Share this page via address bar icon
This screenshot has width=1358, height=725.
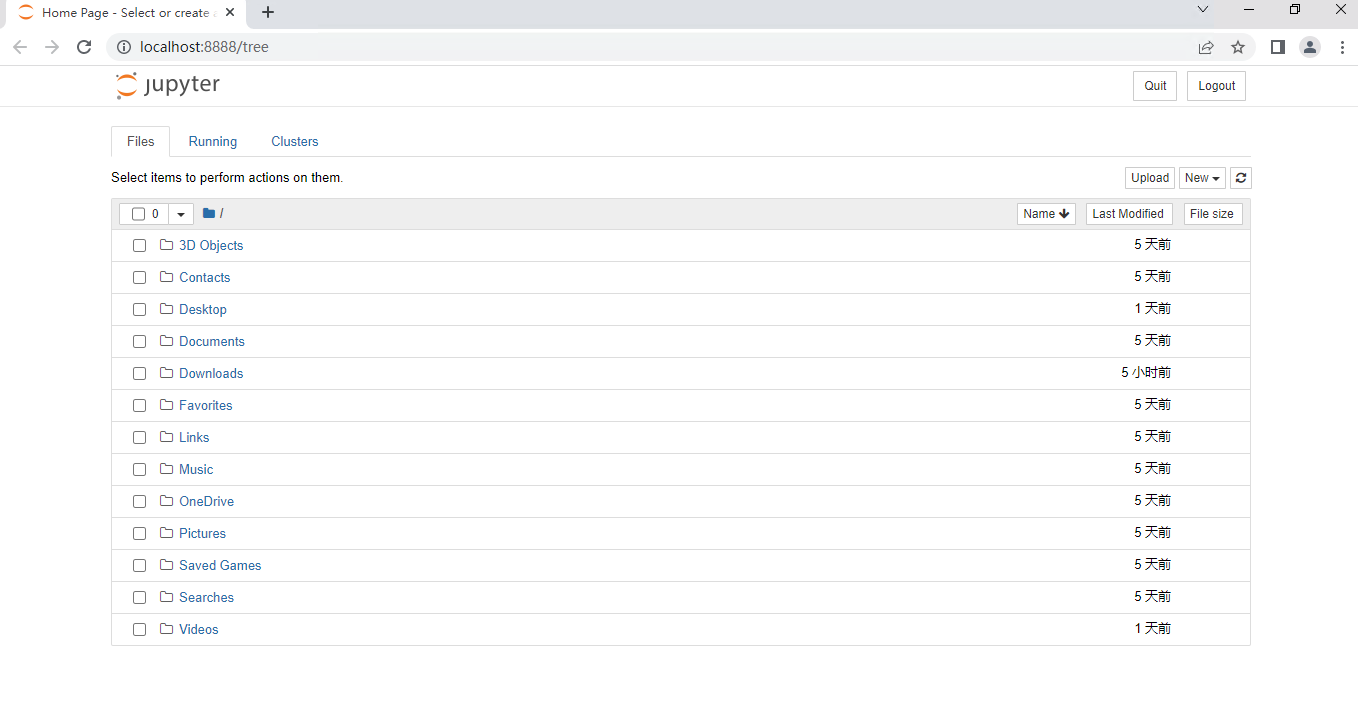tap(1206, 47)
